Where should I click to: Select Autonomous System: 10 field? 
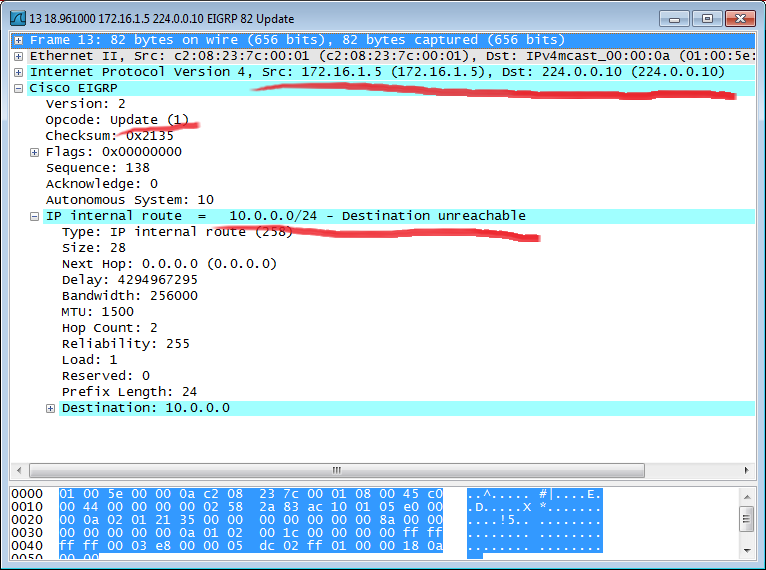[129, 200]
